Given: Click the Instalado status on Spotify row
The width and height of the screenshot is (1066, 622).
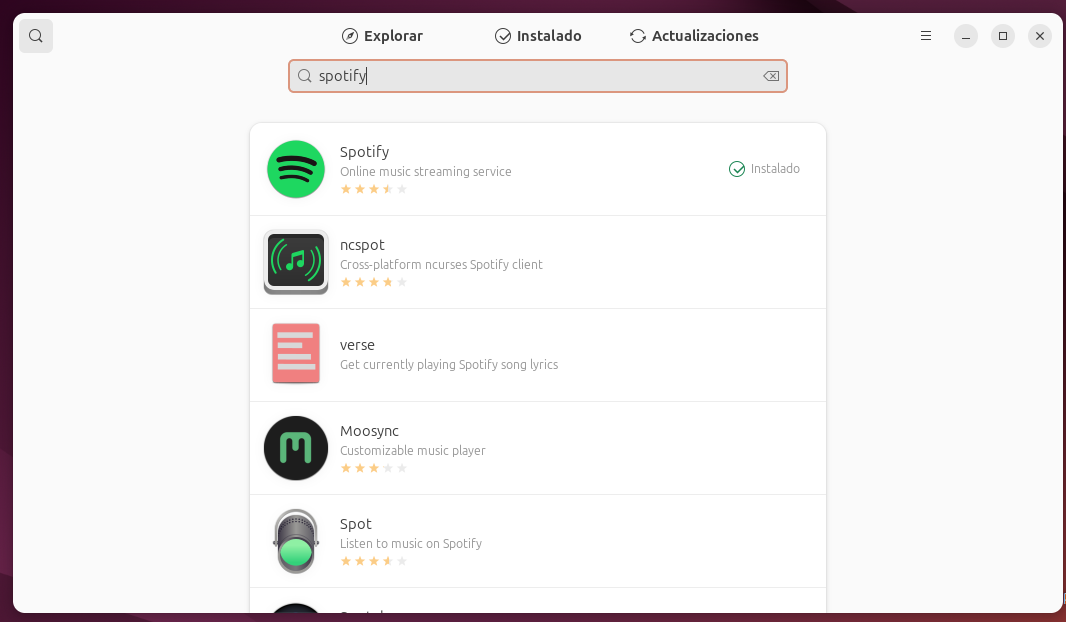Looking at the screenshot, I should (x=764, y=169).
